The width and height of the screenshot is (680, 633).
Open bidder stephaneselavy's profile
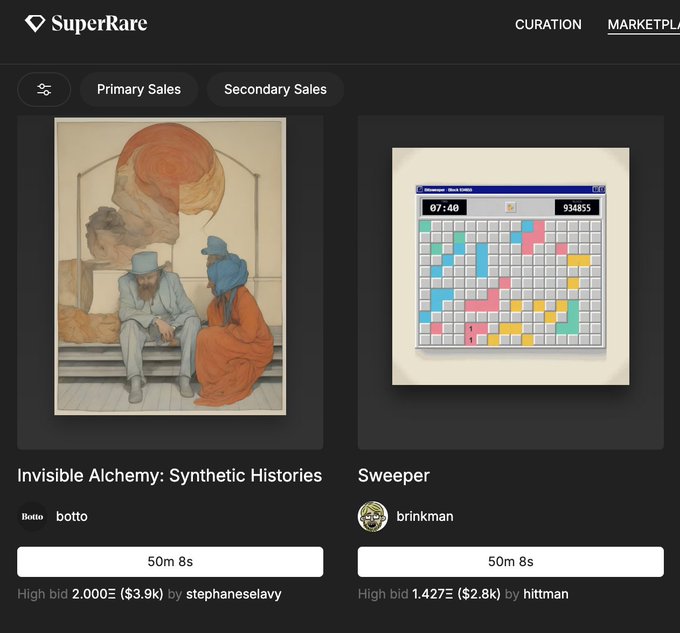tap(234, 594)
